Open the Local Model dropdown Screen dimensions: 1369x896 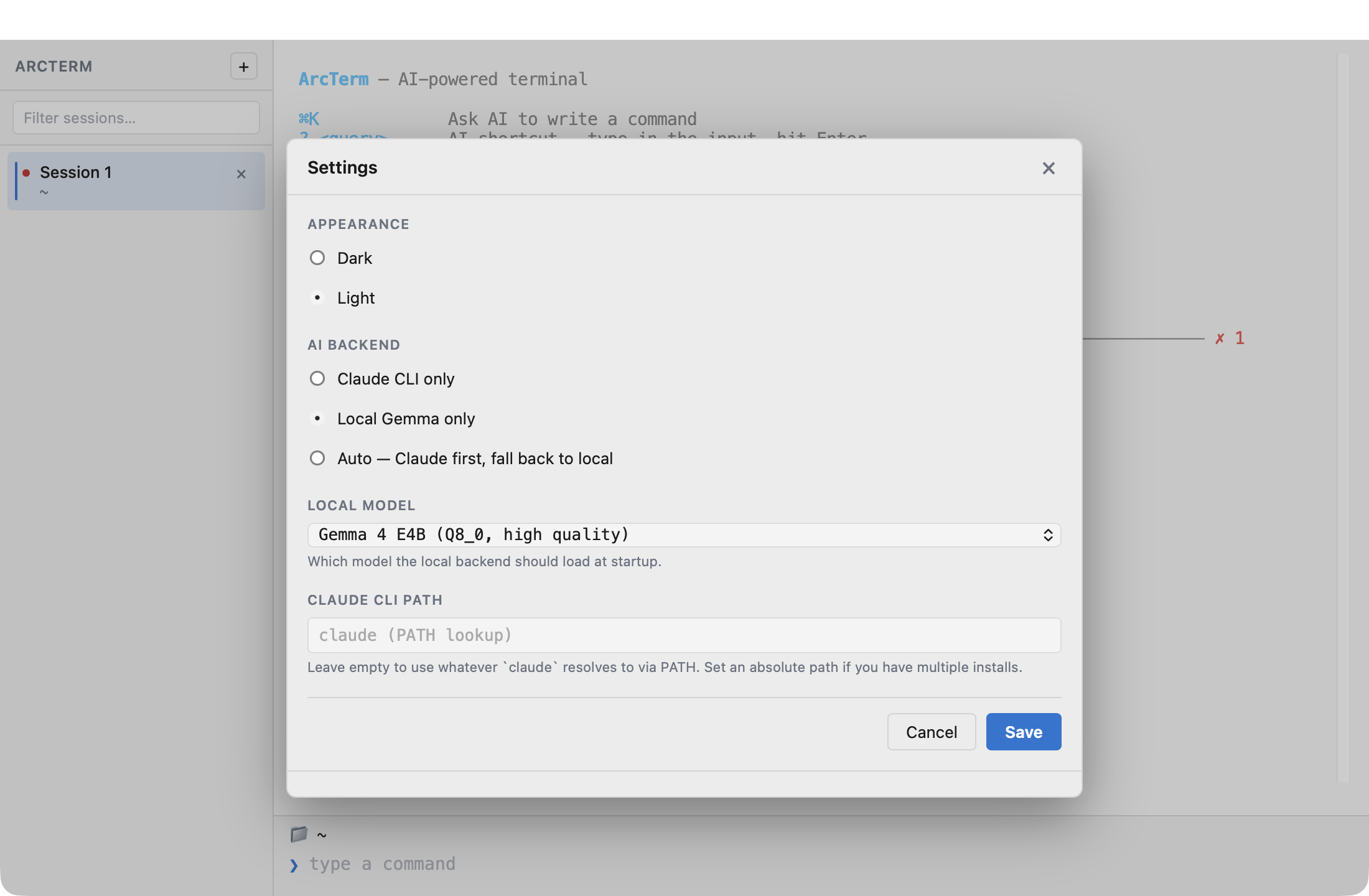click(684, 534)
